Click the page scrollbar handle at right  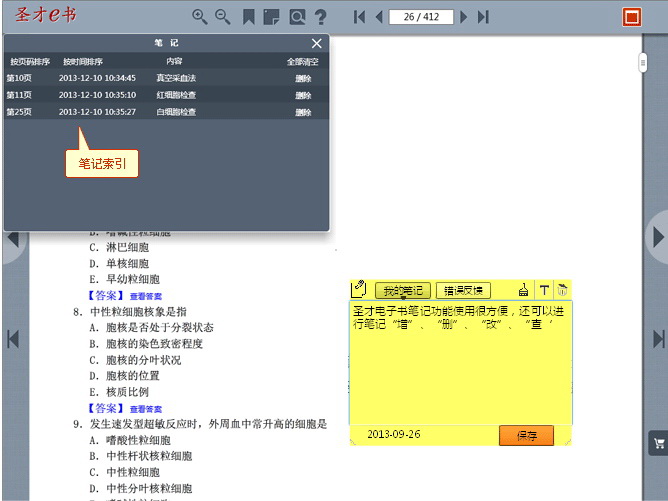pos(643,63)
